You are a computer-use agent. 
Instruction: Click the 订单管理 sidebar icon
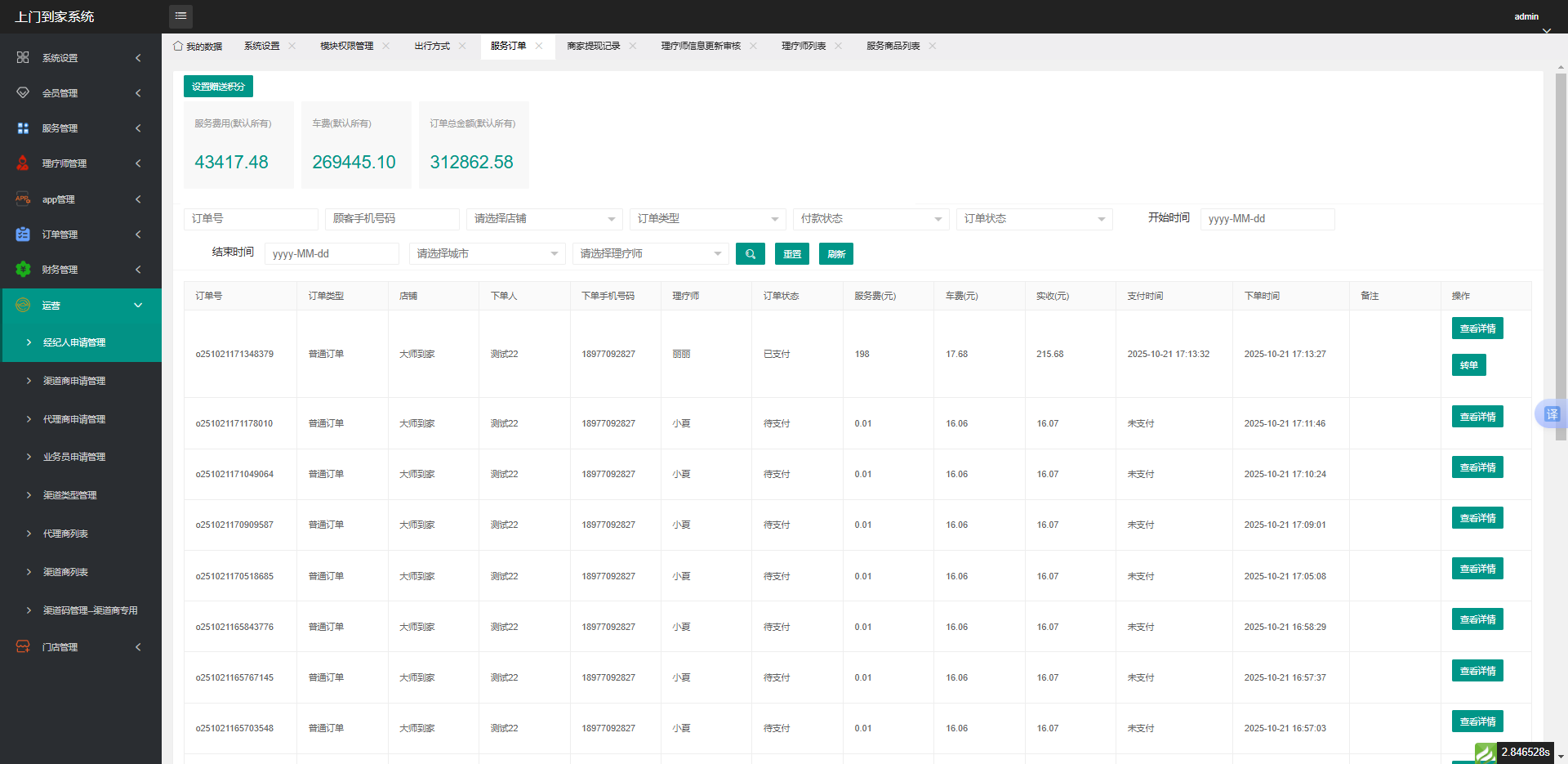[23, 235]
